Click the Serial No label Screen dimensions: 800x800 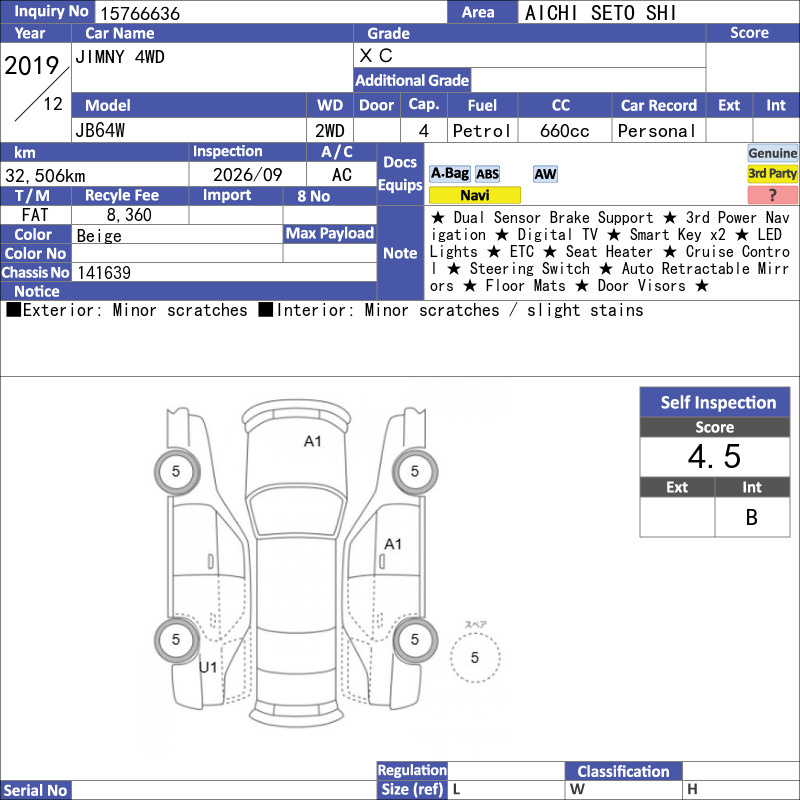pyautogui.click(x=35, y=790)
